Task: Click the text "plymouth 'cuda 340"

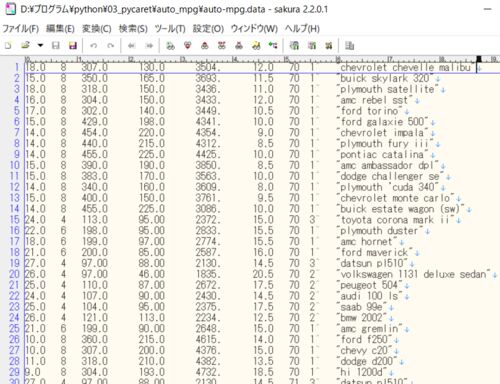Action: (x=387, y=187)
